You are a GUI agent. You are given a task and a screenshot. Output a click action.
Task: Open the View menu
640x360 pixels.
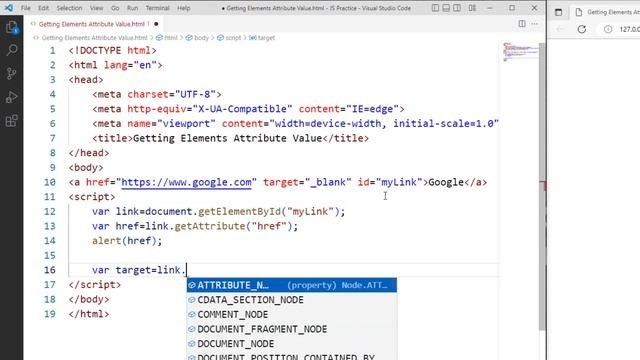[96, 8]
